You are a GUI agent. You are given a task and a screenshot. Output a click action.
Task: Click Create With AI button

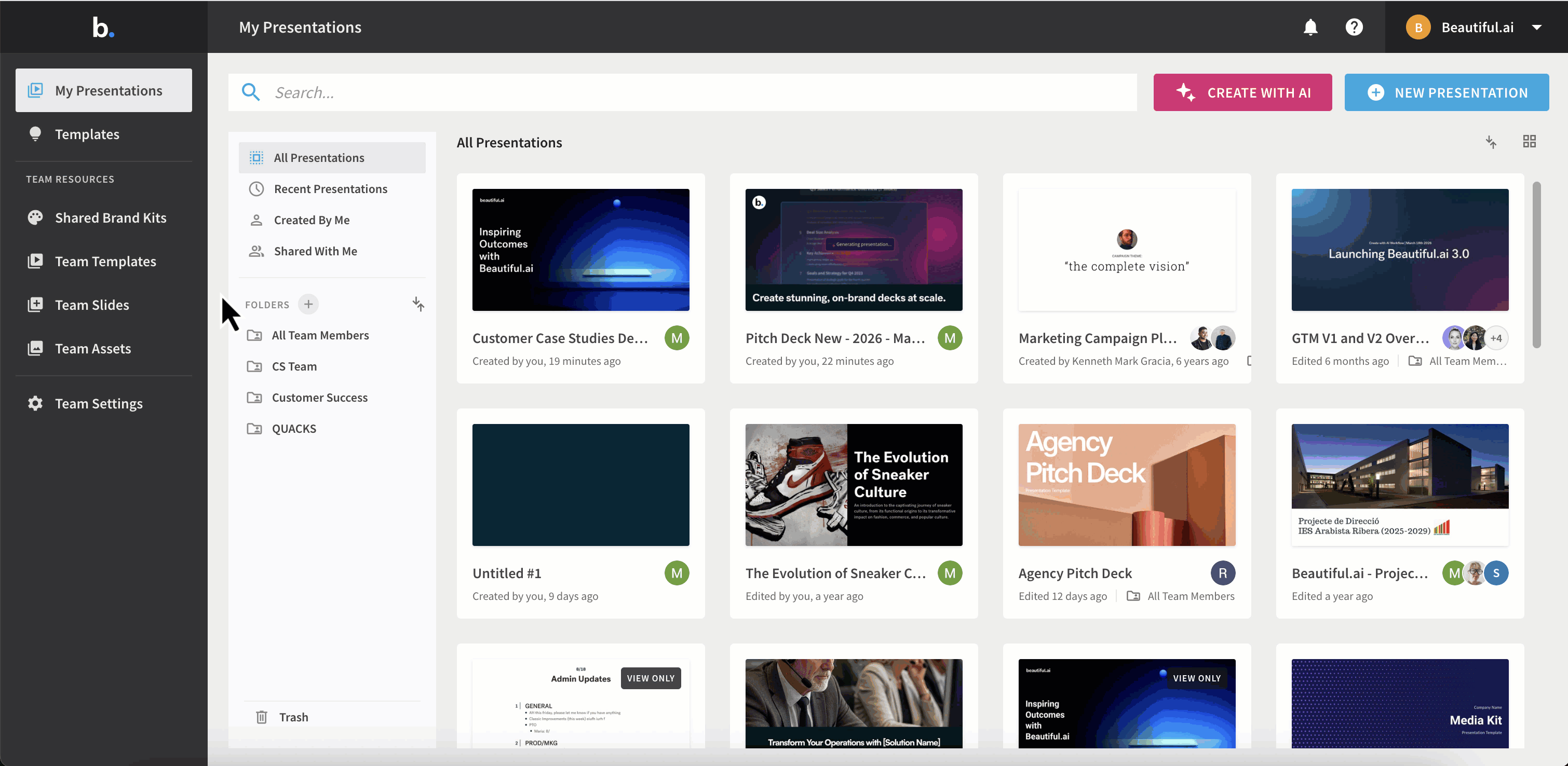pos(1242,92)
